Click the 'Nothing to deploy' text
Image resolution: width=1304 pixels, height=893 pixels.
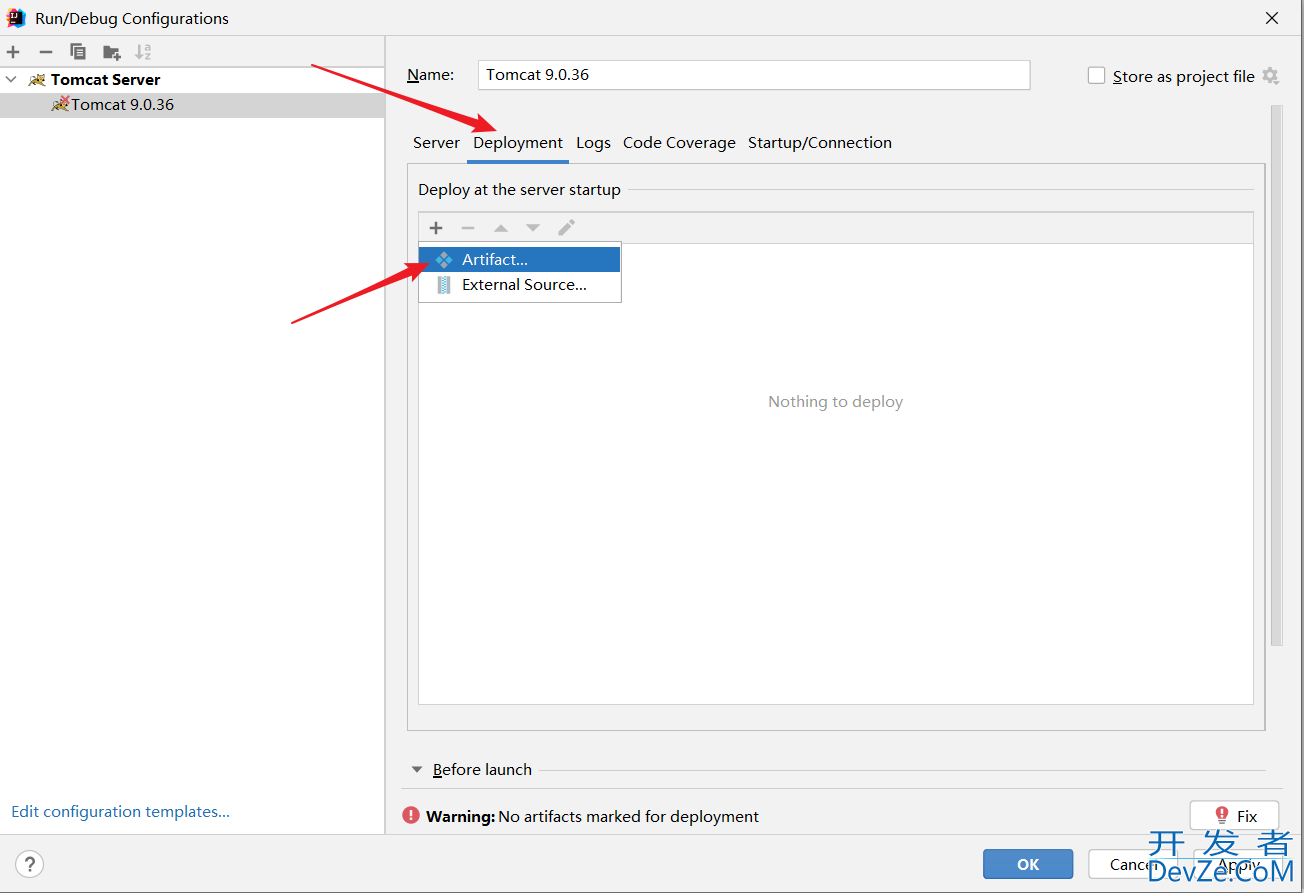tap(835, 402)
